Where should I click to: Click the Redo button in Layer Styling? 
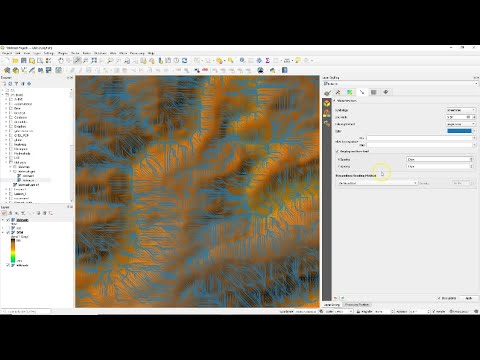pos(343,298)
